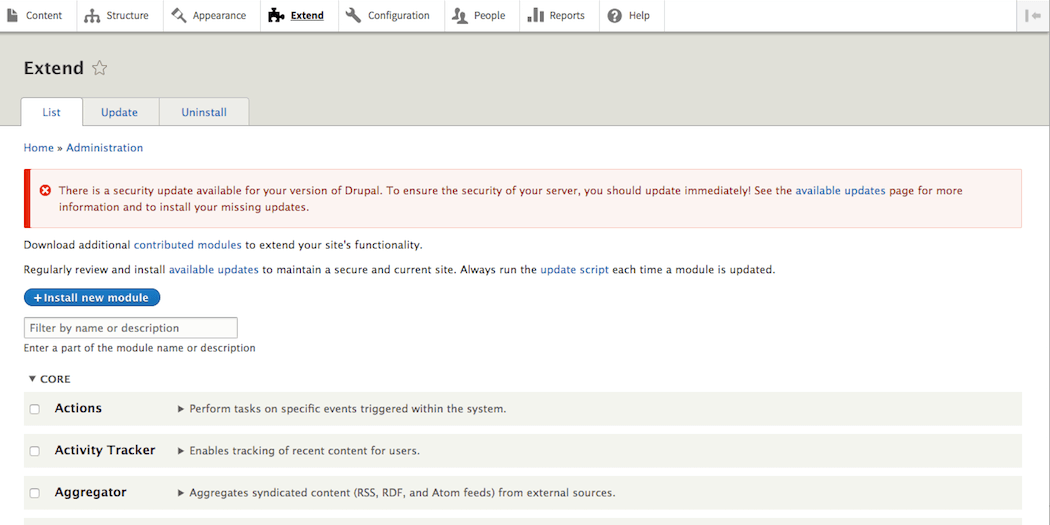
Task: Check the Actions module checkbox
Action: (x=35, y=409)
